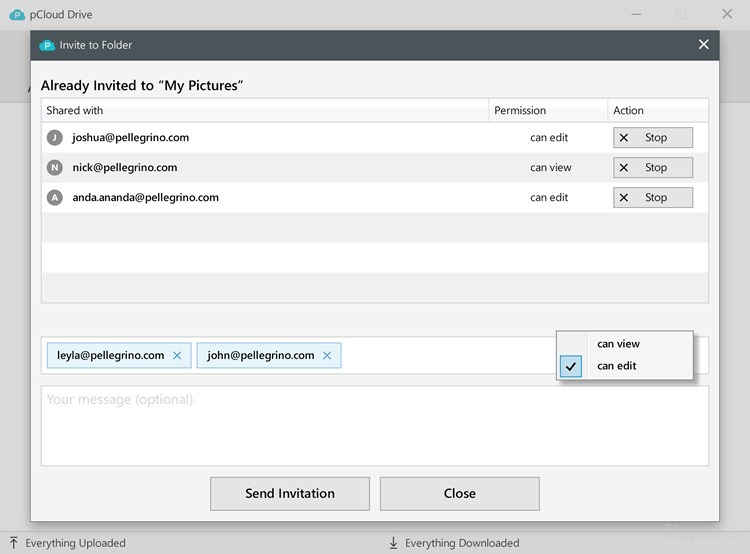Click the J avatar next to joshua@pellegrino.com
750x554 pixels.
click(55, 138)
